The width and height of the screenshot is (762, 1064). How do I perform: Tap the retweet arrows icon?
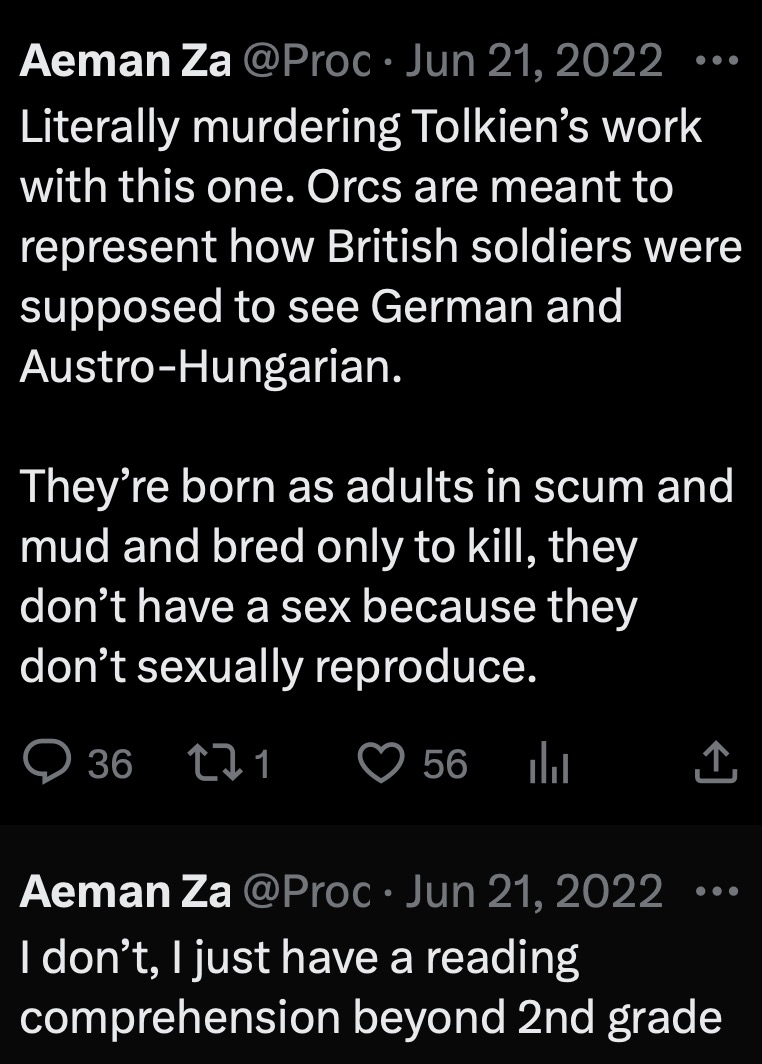pyautogui.click(x=212, y=764)
